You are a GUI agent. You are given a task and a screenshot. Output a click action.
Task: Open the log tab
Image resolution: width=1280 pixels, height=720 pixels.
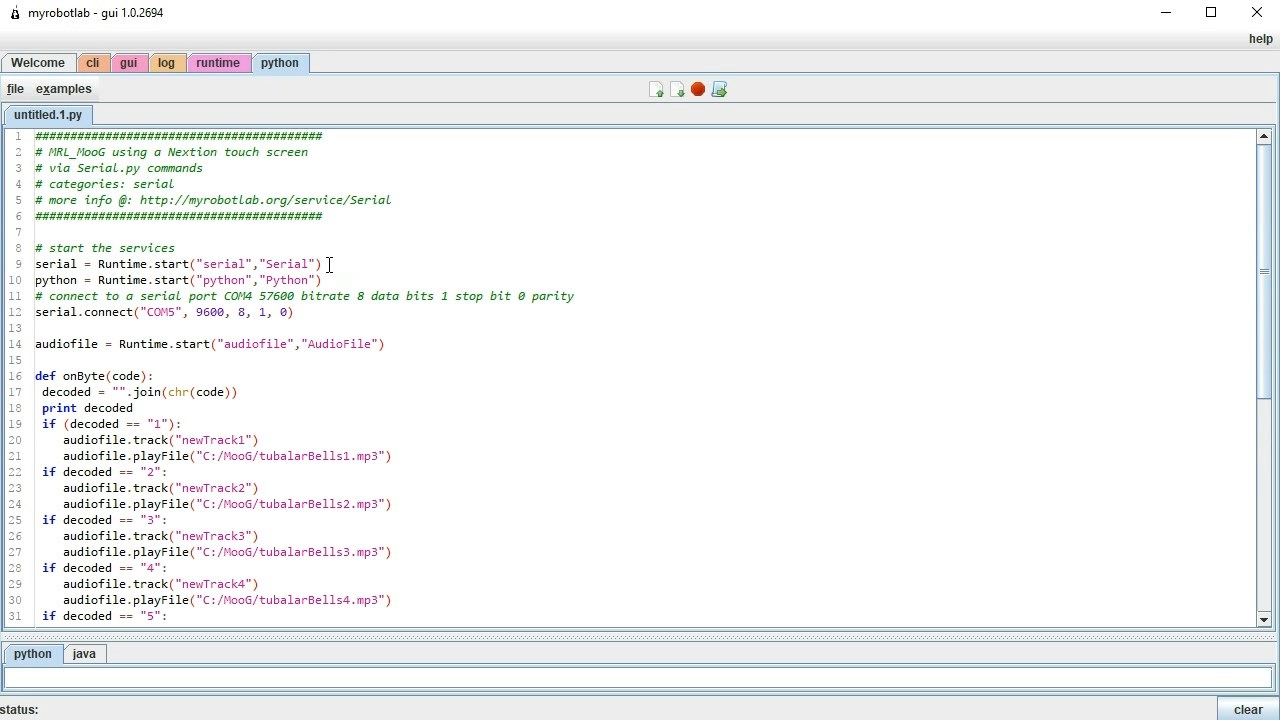click(166, 63)
